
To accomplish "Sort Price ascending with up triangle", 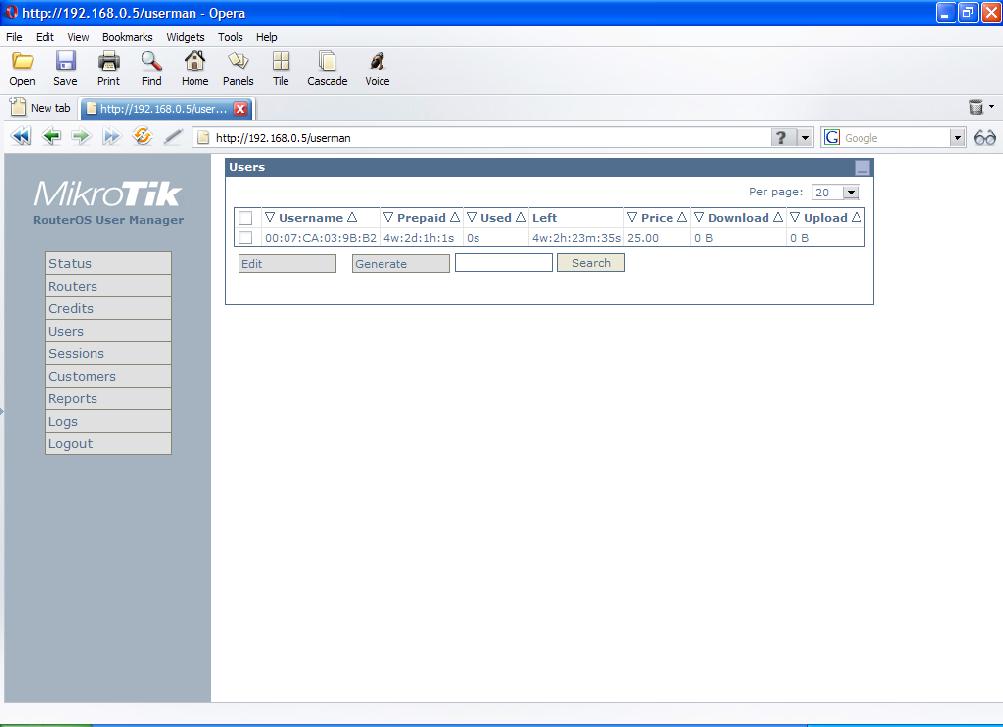I will click(x=682, y=217).
